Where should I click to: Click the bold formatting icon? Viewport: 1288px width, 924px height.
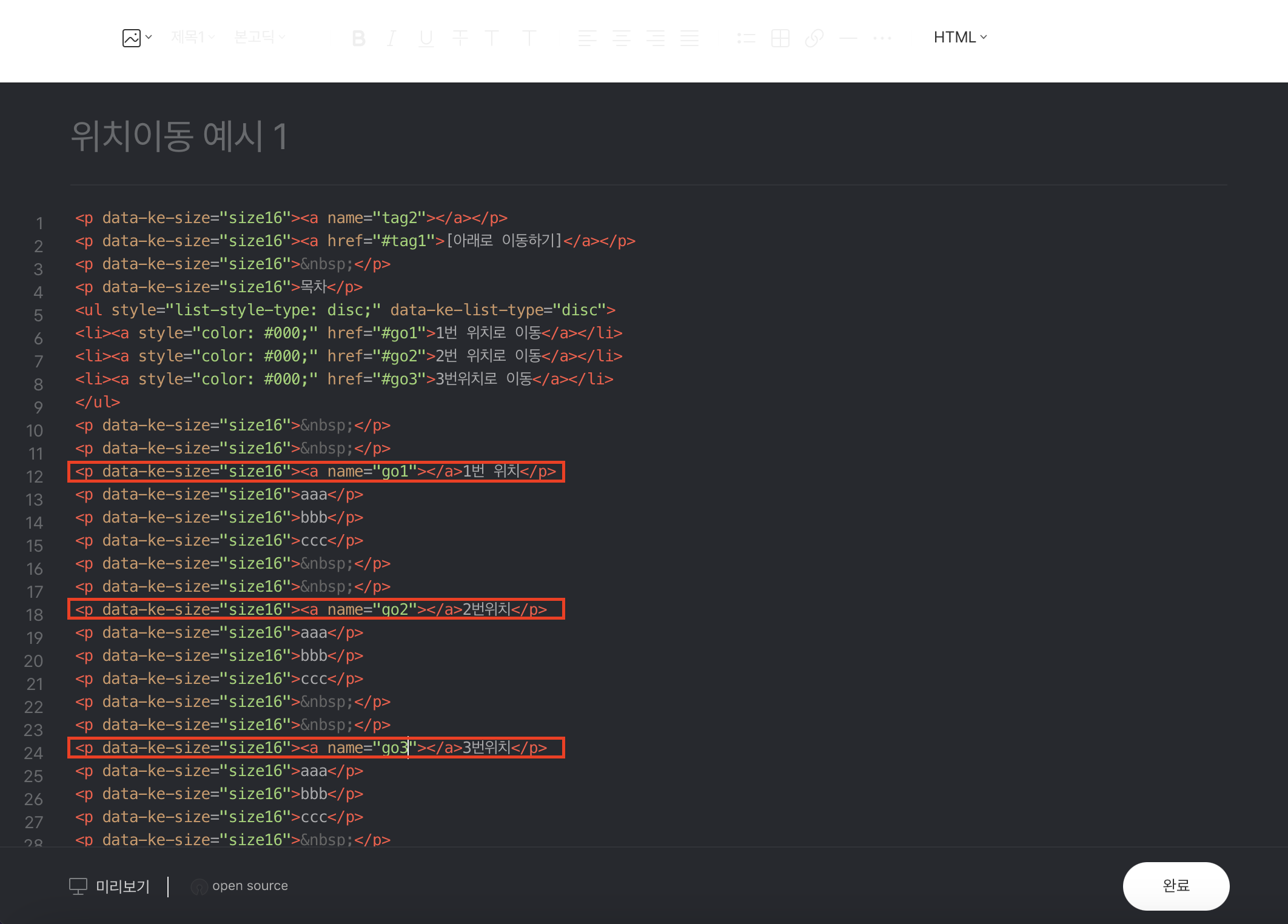click(x=358, y=38)
